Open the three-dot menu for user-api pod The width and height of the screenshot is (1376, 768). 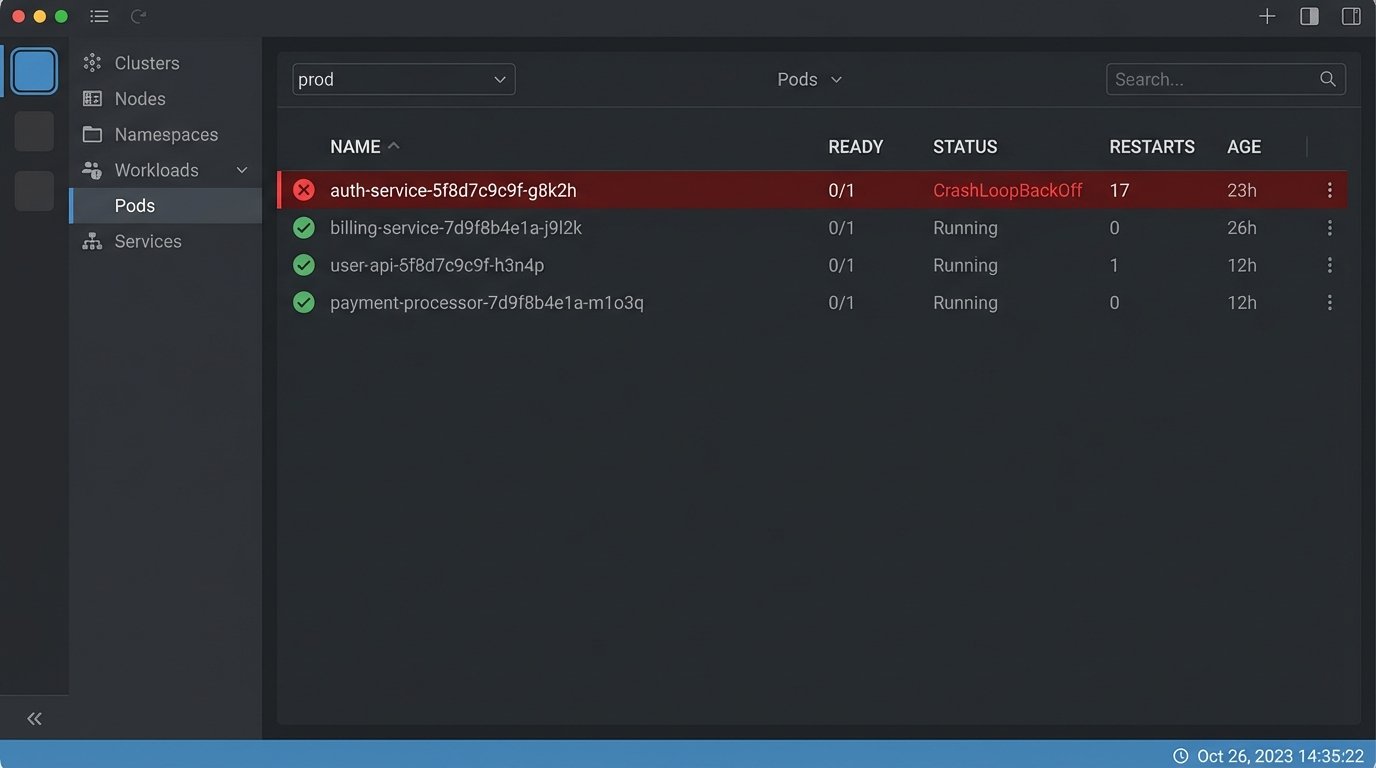click(x=1329, y=265)
